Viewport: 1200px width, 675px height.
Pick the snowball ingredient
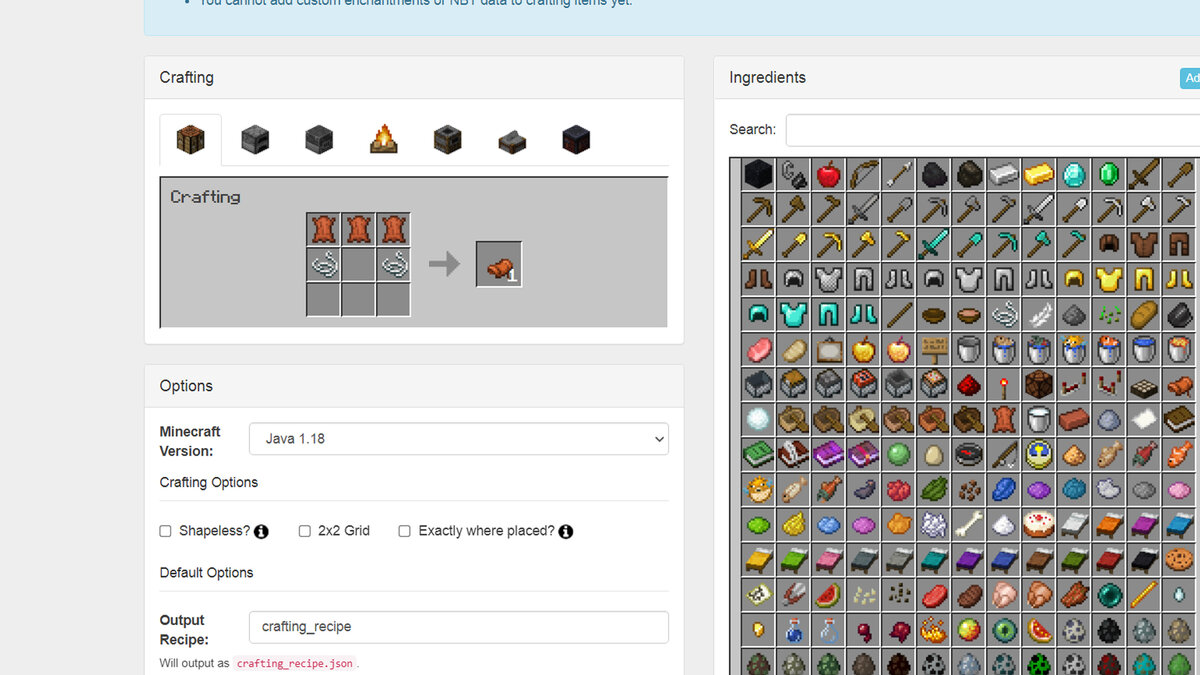759,419
